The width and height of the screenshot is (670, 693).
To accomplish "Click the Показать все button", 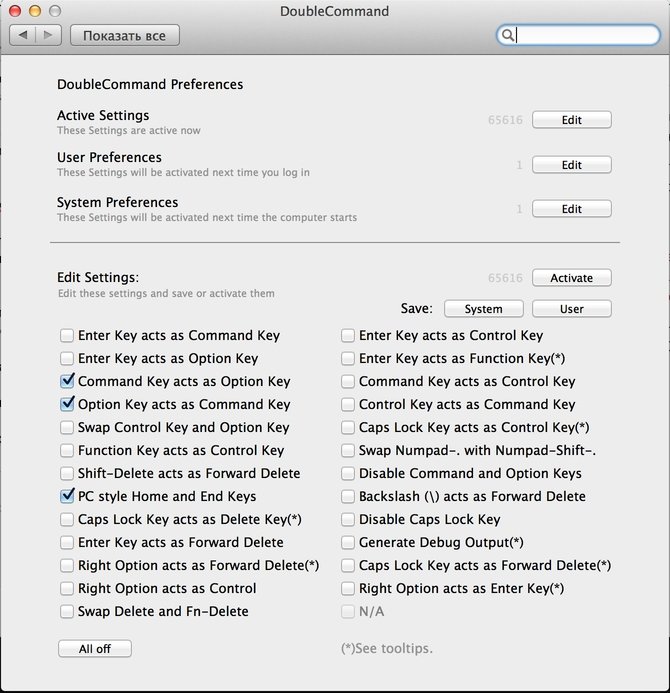I will tap(125, 35).
